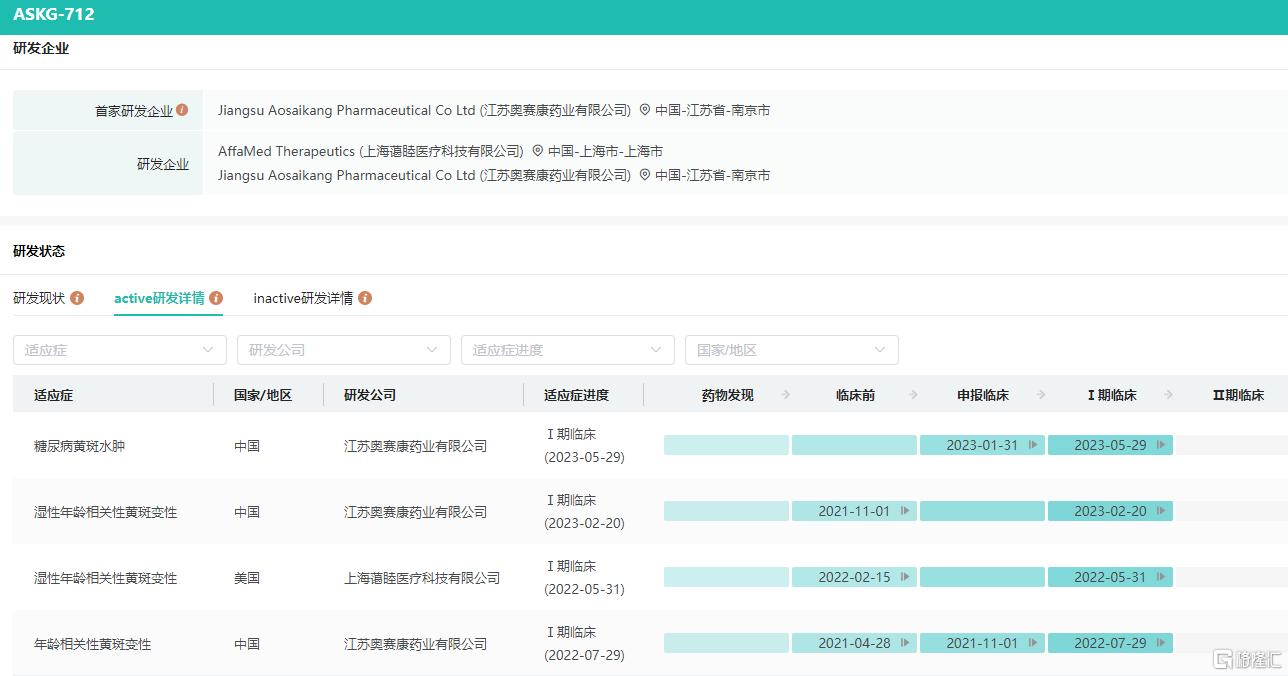Click 美国 country cell
This screenshot has height=676, width=1288.
(x=247, y=578)
